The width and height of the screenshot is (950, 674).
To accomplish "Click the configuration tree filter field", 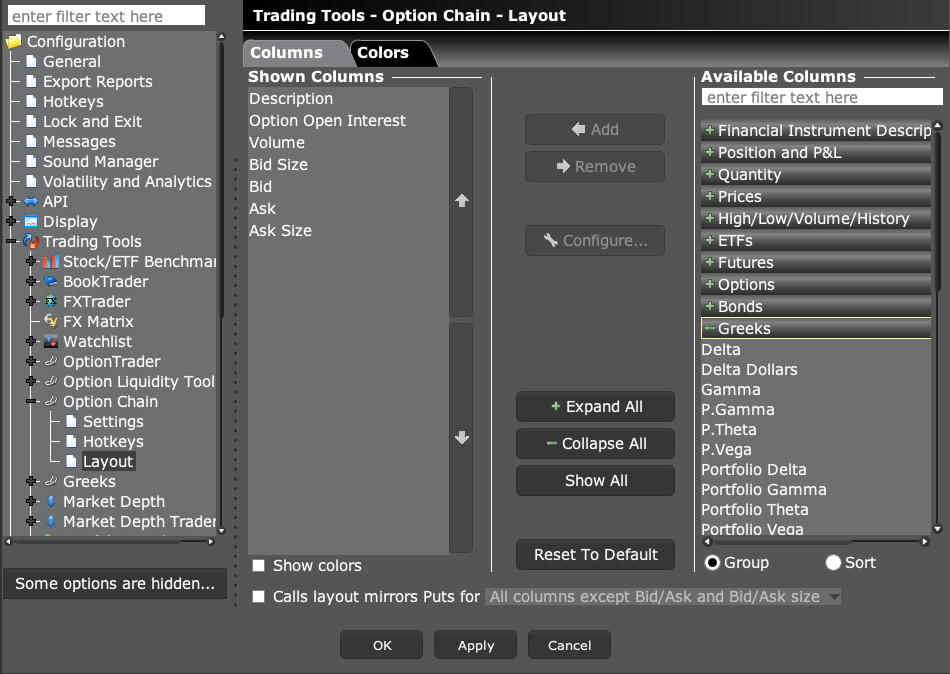I will (x=106, y=16).
